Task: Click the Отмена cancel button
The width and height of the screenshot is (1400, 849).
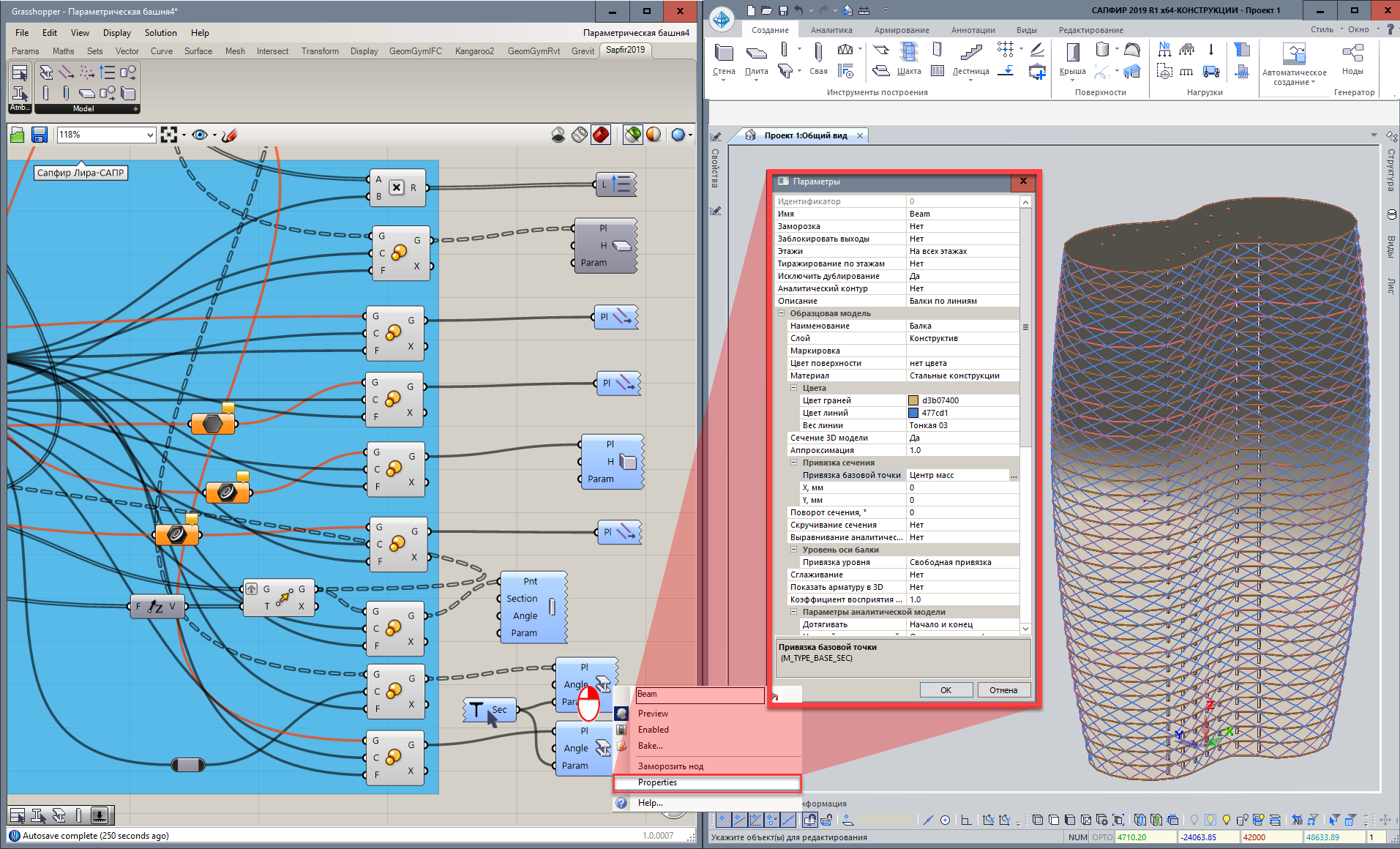Action: [1003, 690]
